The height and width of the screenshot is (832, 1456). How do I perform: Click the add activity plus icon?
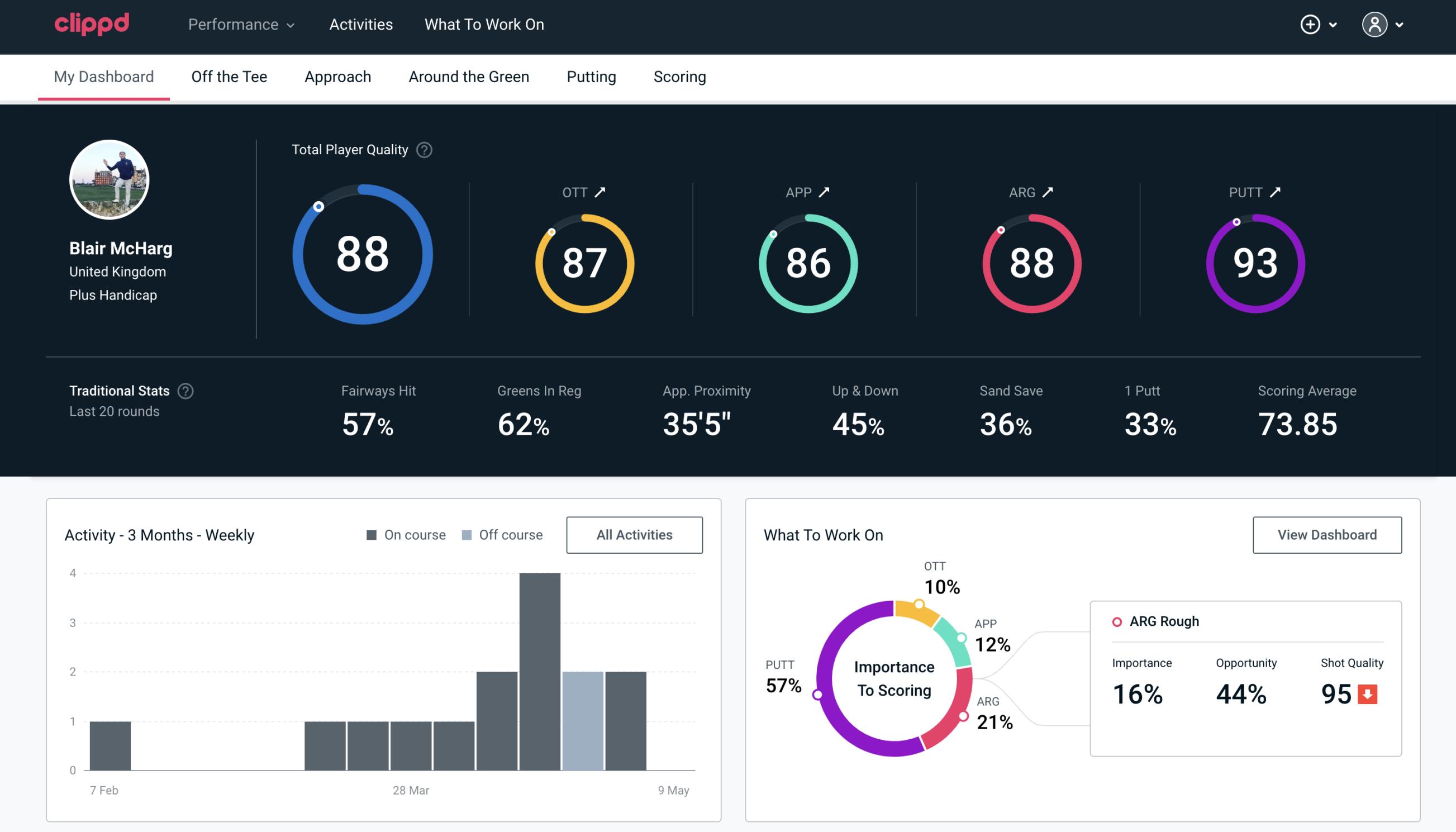pyautogui.click(x=1311, y=24)
